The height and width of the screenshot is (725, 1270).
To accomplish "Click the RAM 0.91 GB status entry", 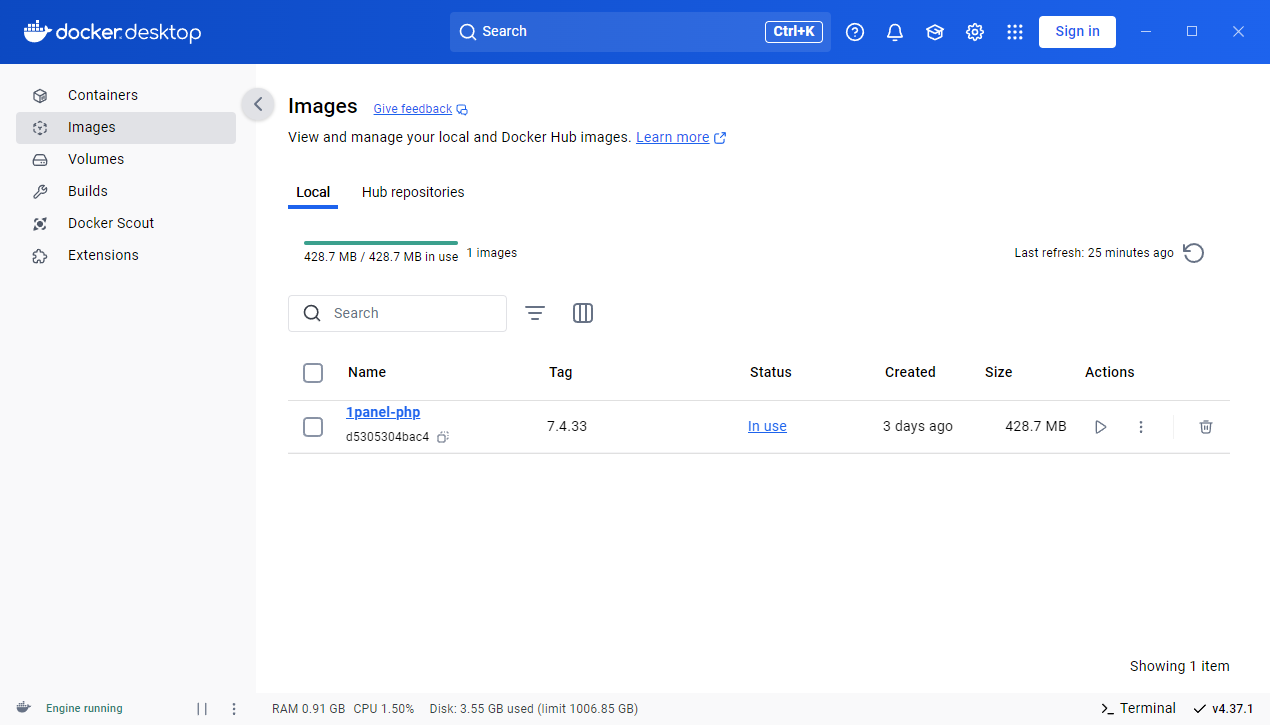I will (309, 709).
